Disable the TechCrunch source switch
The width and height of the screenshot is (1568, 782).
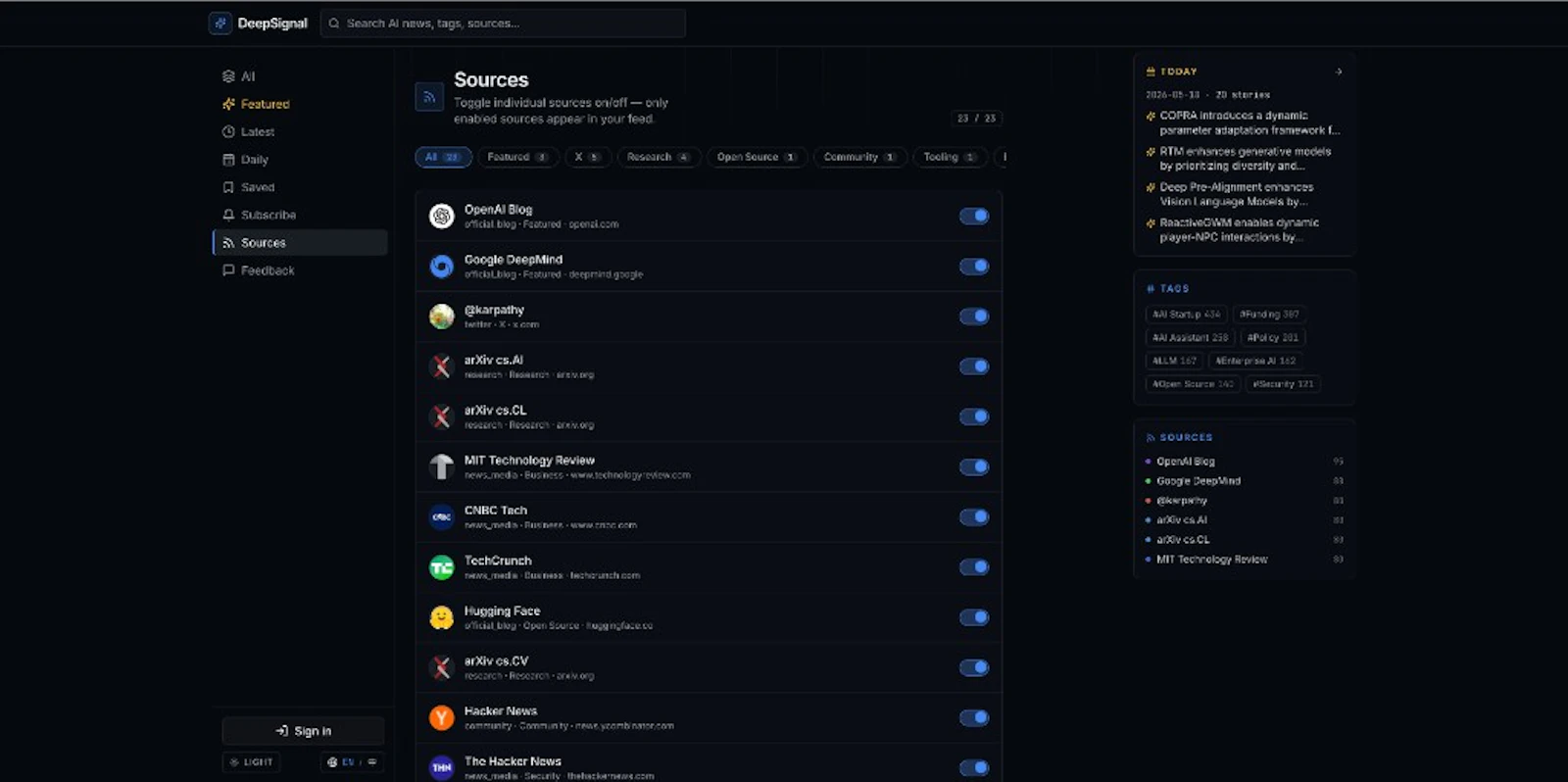tap(974, 567)
